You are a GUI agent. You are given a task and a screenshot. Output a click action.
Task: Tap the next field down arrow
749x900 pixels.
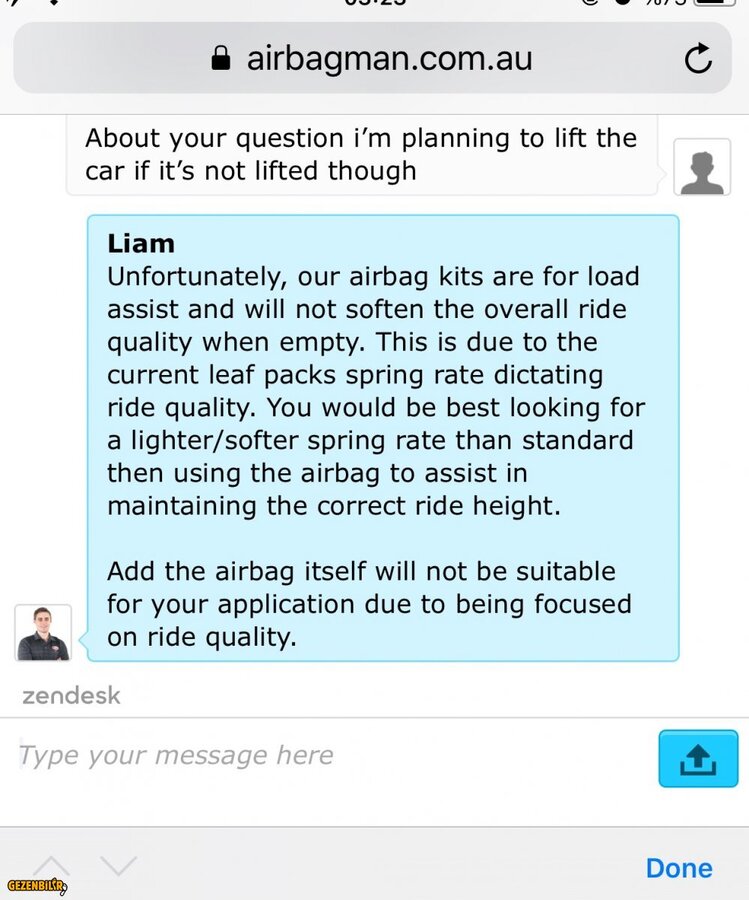[x=118, y=866]
